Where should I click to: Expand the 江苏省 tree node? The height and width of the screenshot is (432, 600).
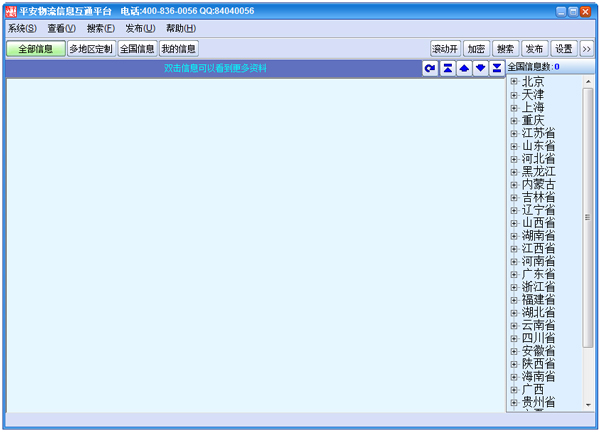coord(514,133)
